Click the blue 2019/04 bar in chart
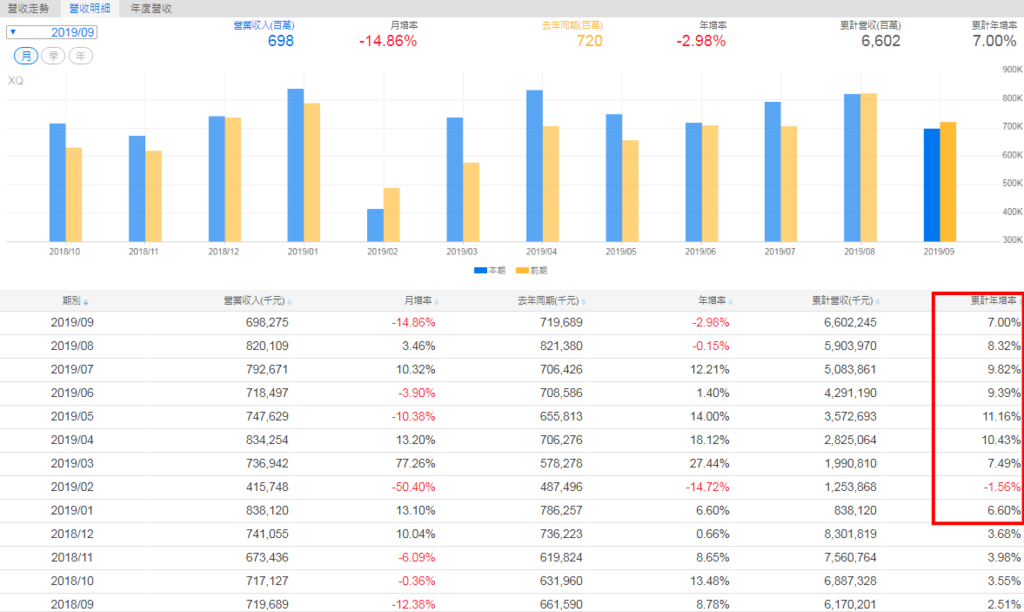Viewport: 1024px width, 612px height. pos(534,166)
